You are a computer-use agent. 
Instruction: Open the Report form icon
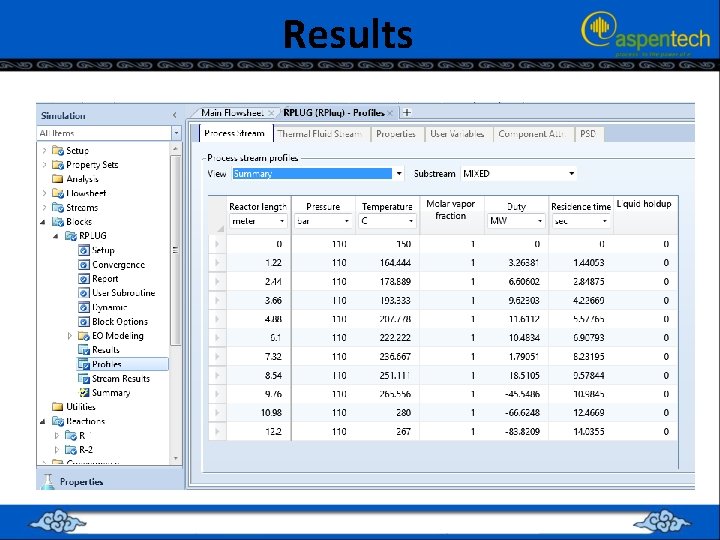[84, 279]
